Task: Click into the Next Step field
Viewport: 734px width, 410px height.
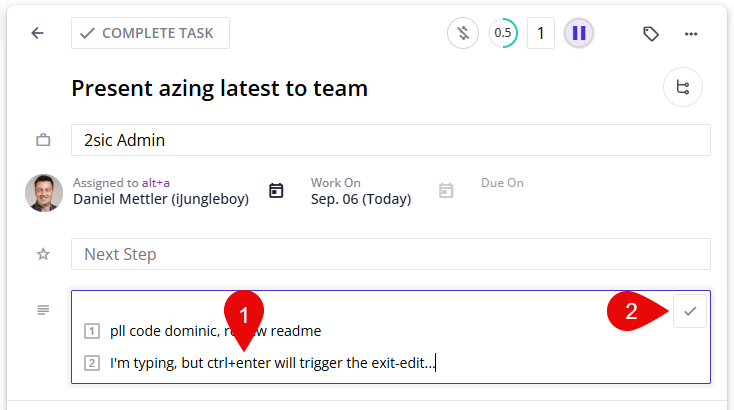Action: (x=390, y=254)
